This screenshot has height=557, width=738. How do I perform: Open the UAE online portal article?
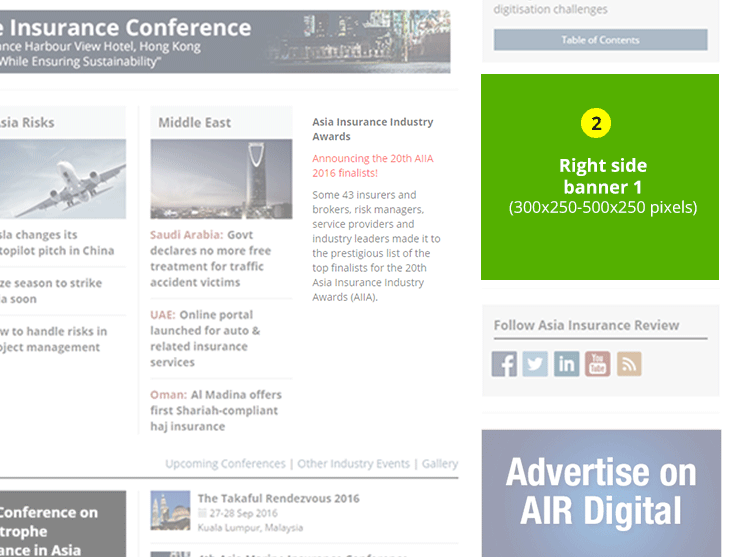coord(205,338)
